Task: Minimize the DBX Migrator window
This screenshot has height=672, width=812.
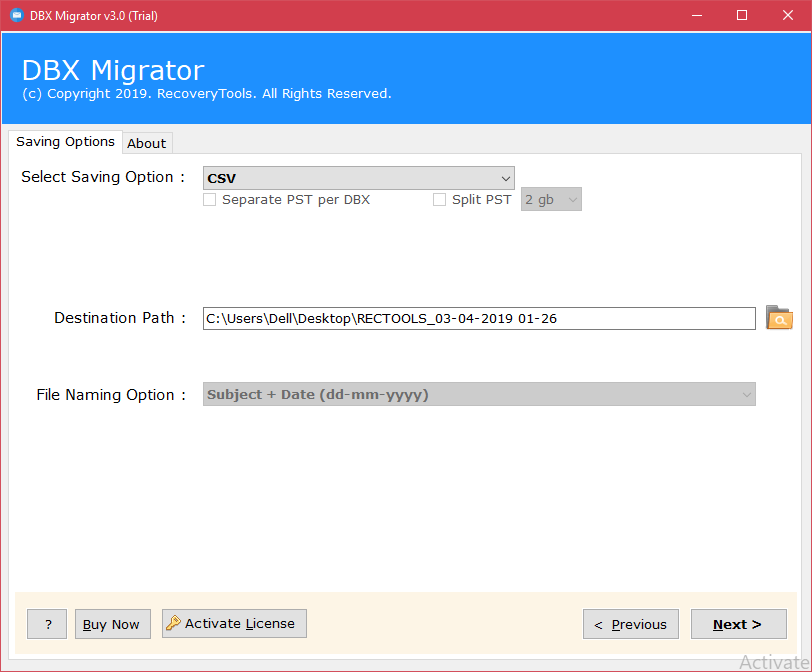Action: [697, 16]
